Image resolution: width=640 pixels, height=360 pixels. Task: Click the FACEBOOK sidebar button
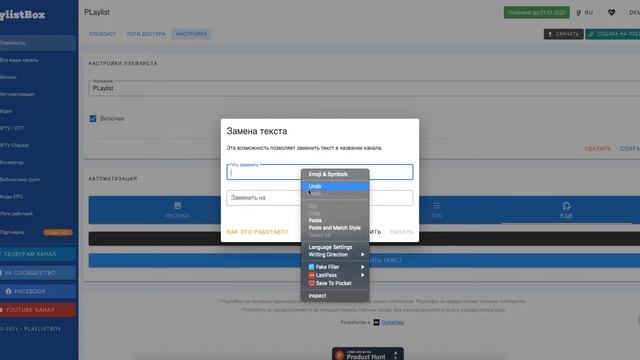point(38,291)
